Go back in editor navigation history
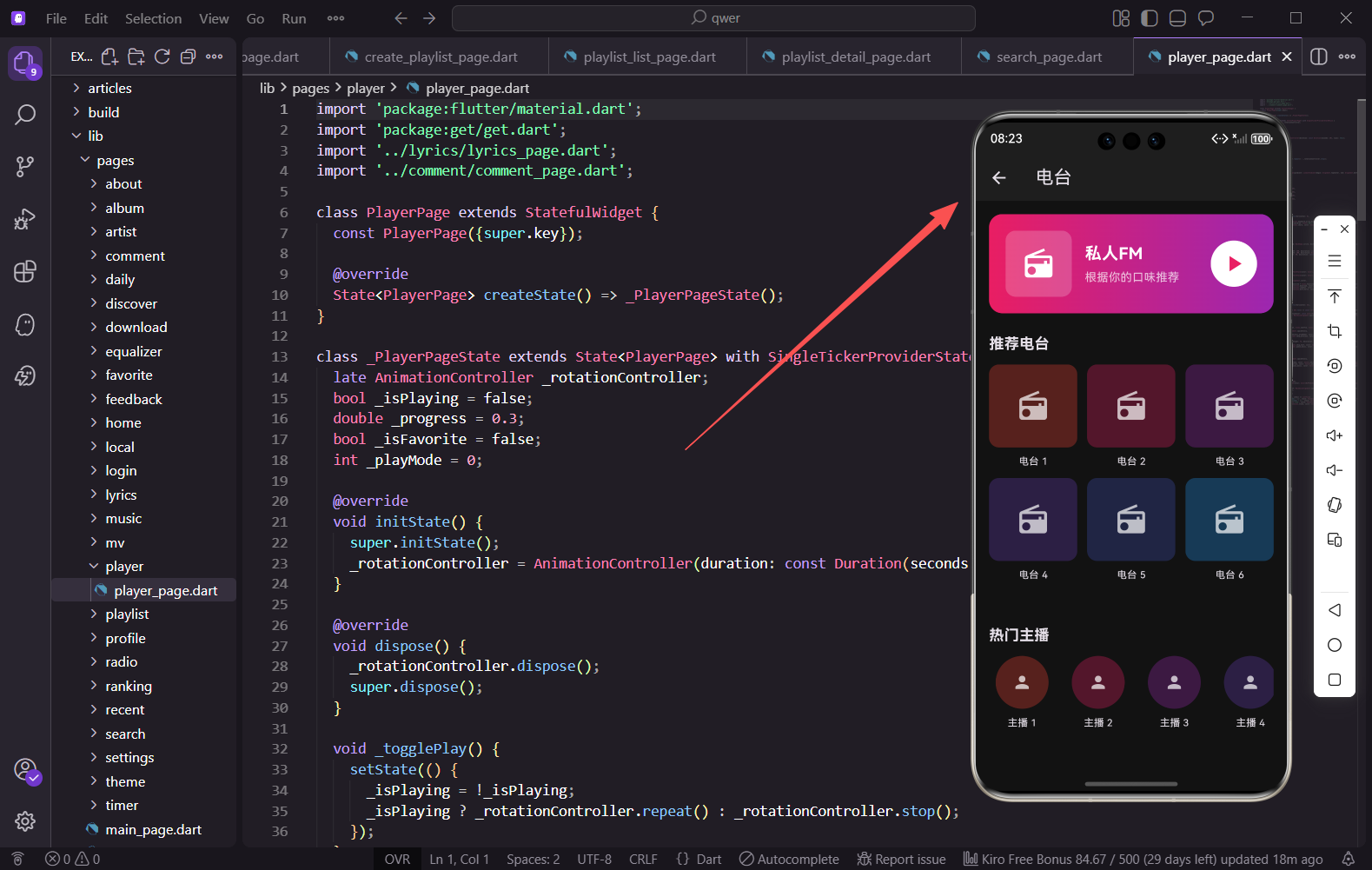 [401, 18]
